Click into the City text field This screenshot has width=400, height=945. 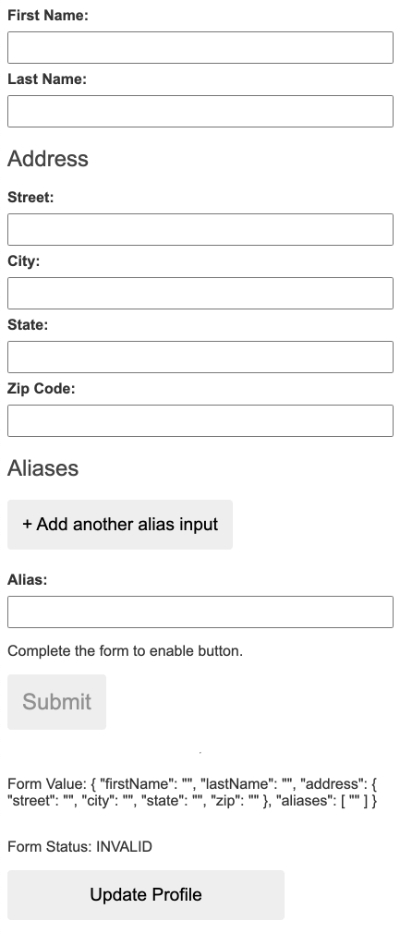[x=200, y=294]
